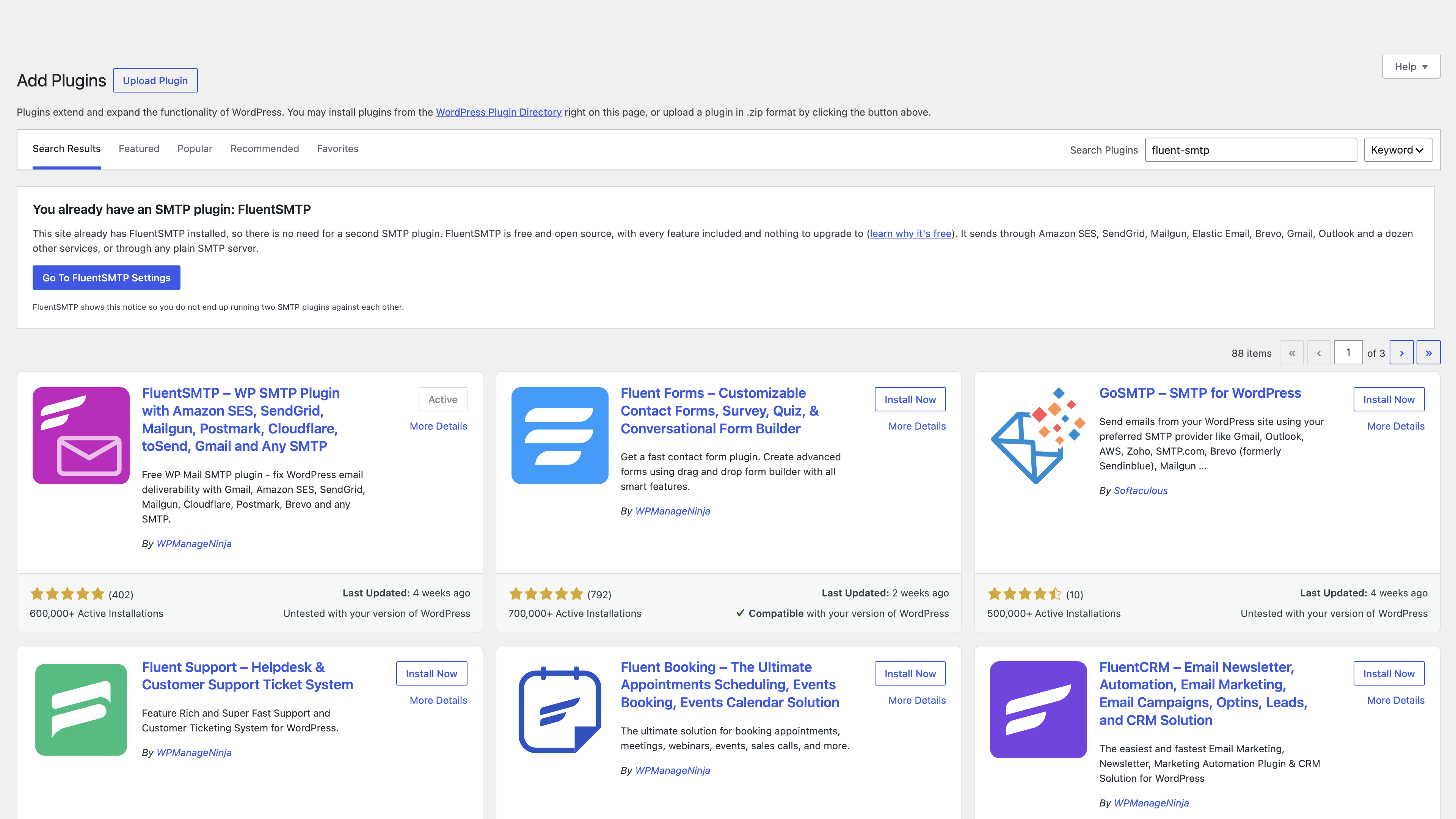The image size is (1456, 819).
Task: Open the learn why it's free link
Action: click(x=910, y=234)
